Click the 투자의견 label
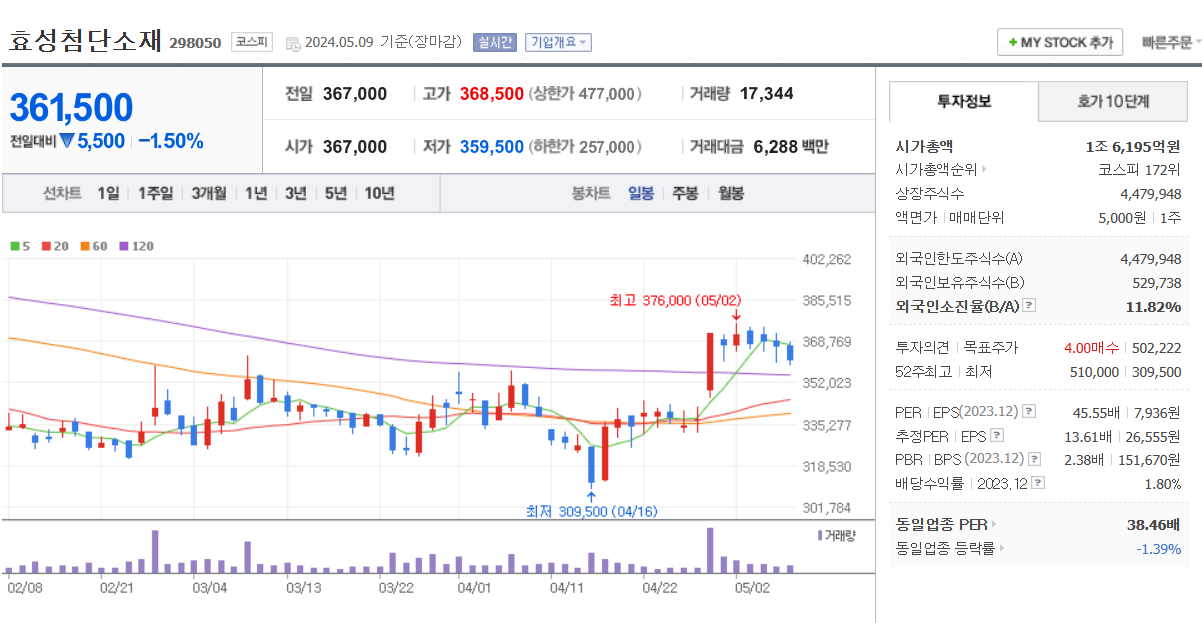1202x623 pixels. coord(921,347)
